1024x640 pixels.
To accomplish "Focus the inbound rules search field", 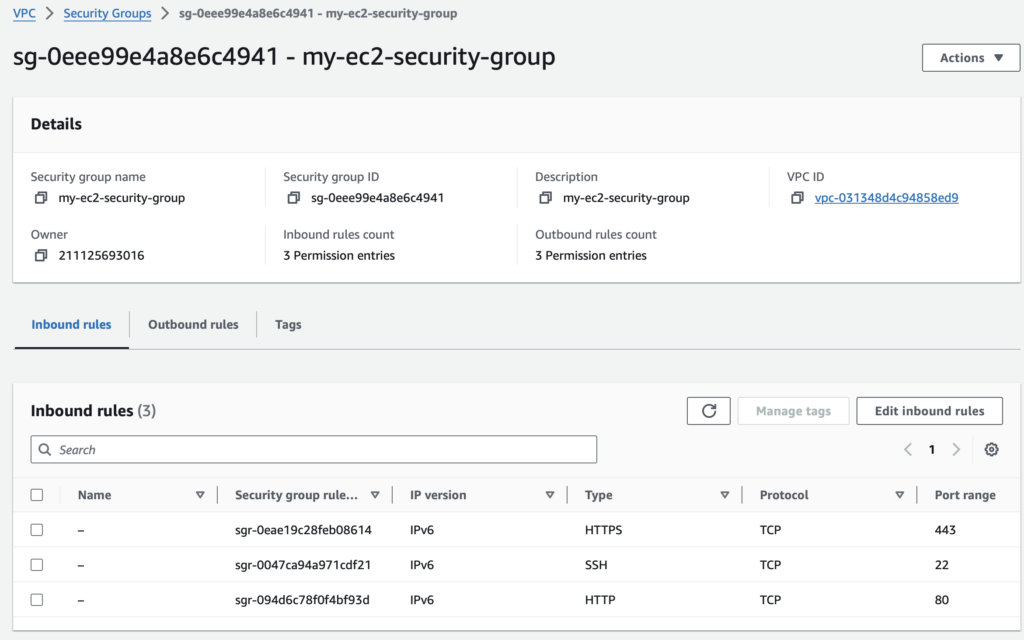I will (313, 449).
